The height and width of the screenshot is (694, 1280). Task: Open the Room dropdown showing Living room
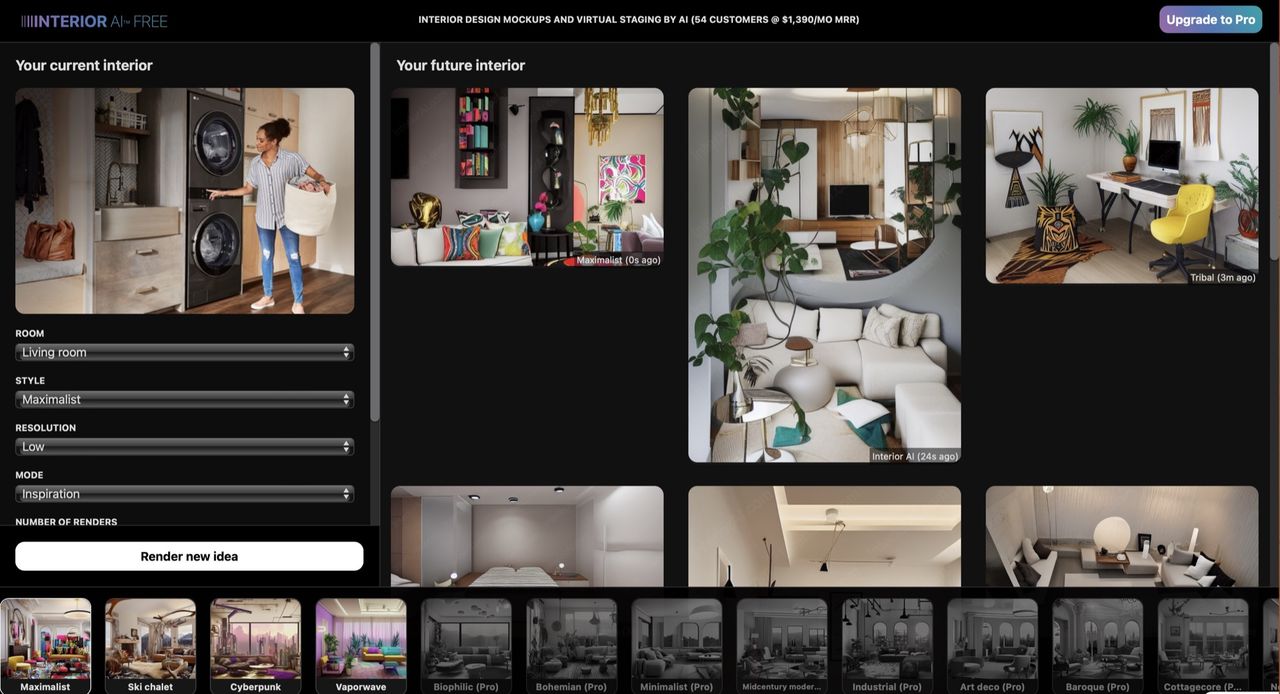pyautogui.click(x=184, y=352)
